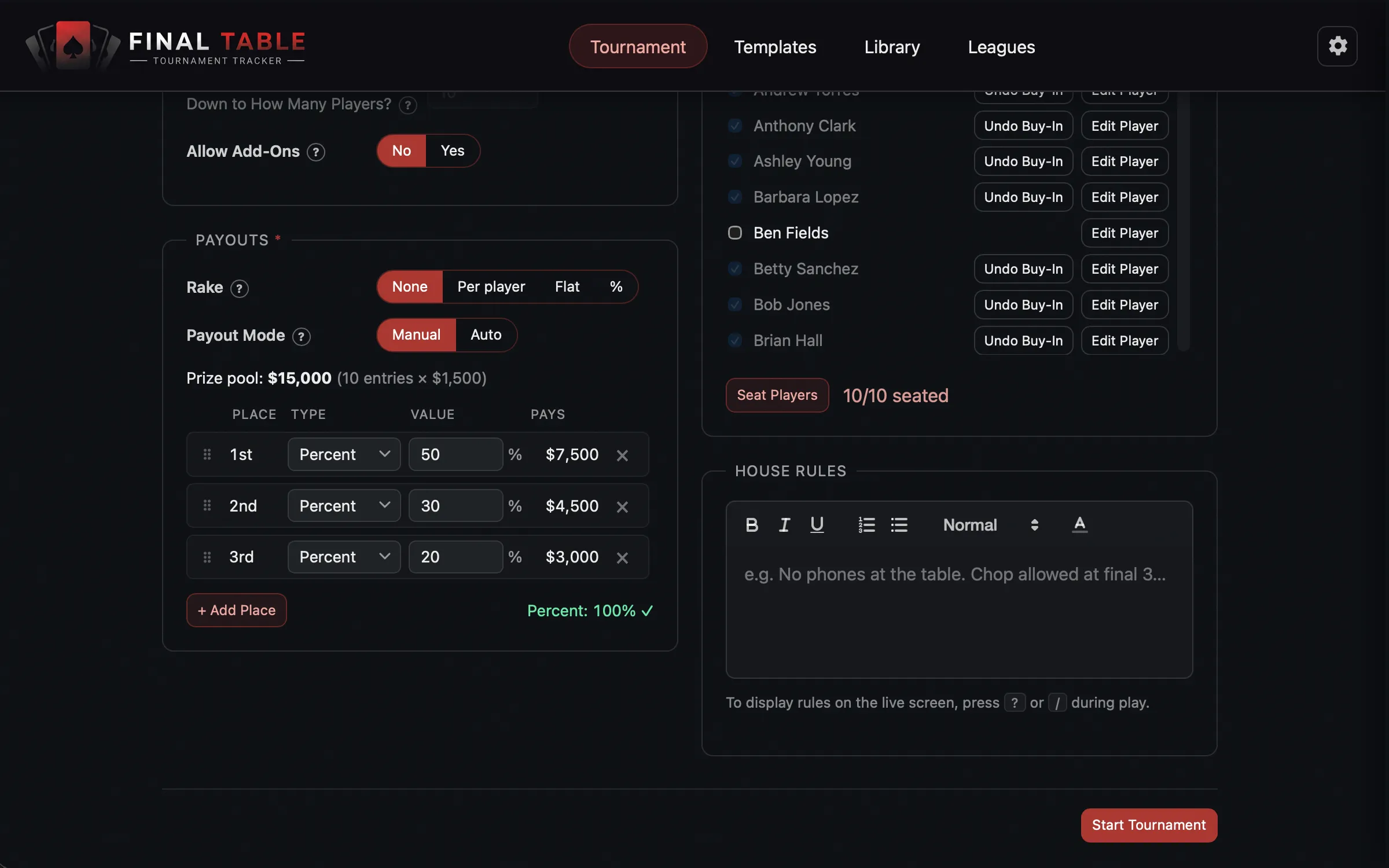Switch Payout Mode to Auto
This screenshot has width=1389, height=868.
coord(486,335)
